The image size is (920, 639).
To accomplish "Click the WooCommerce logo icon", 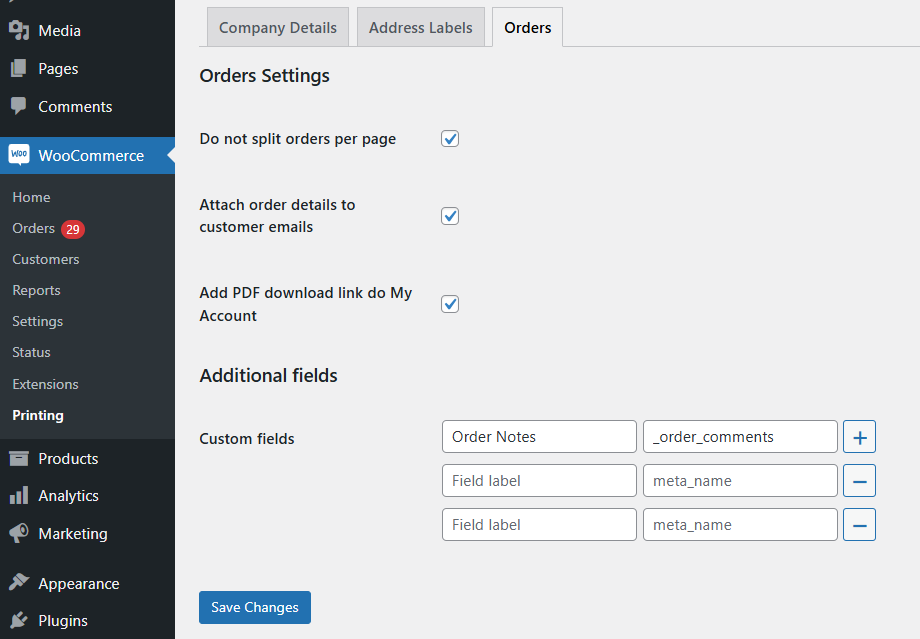I will [x=19, y=155].
